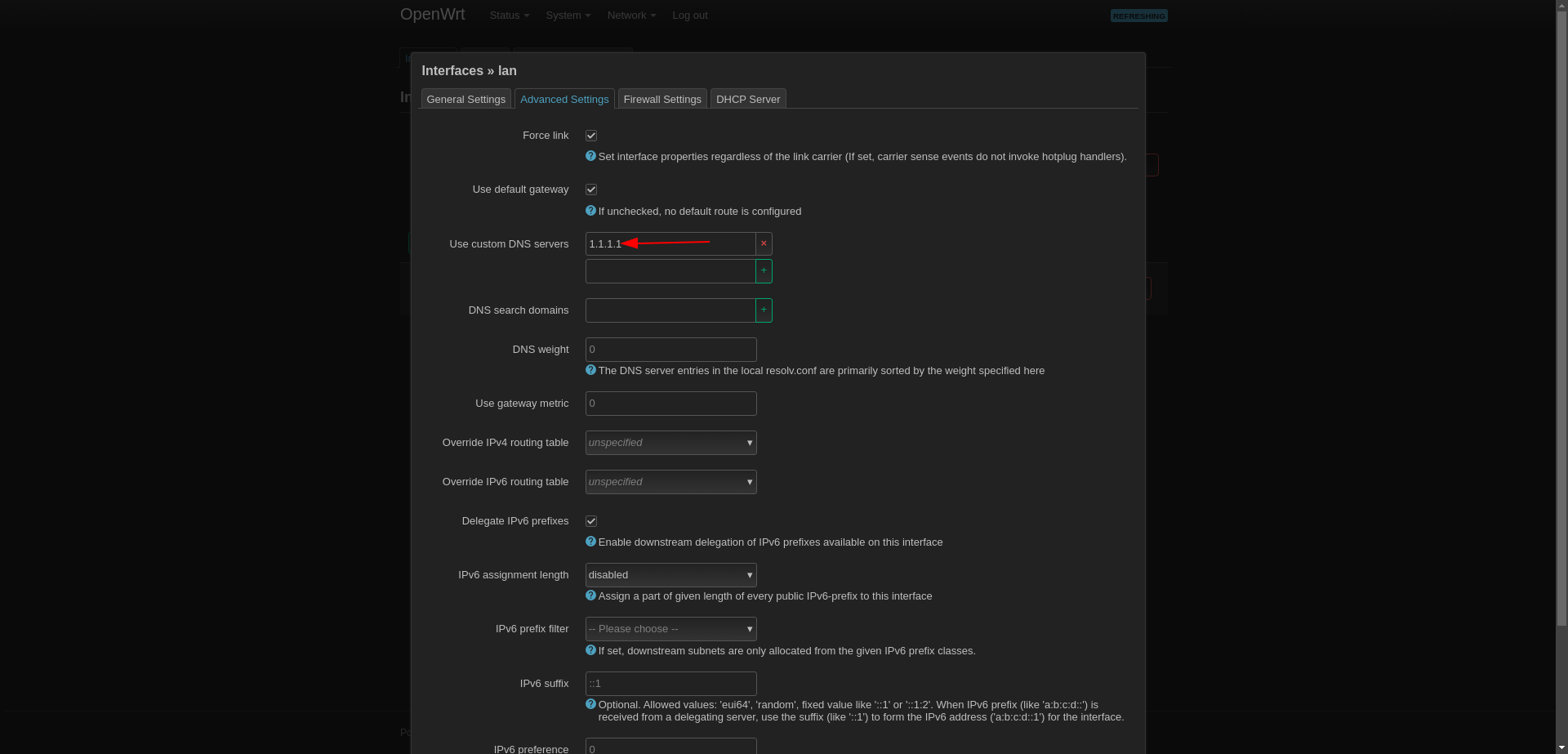Open Override IPv4 routing table dropdown

coord(670,443)
